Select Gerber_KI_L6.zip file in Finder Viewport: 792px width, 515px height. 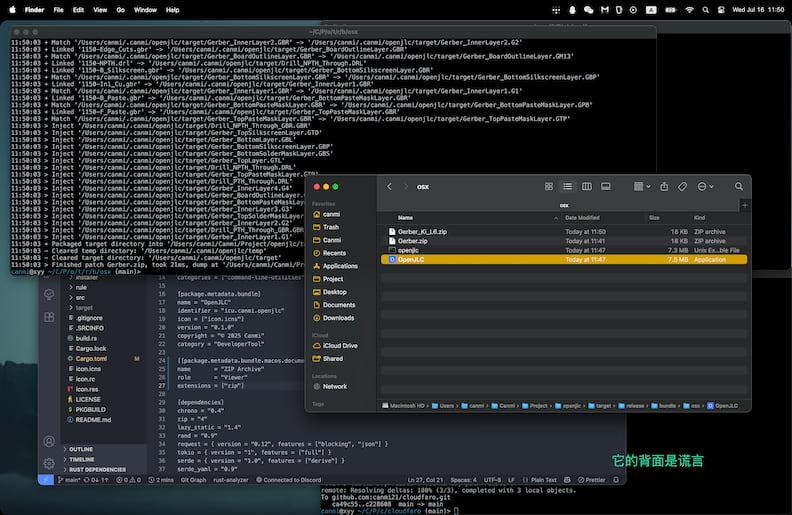(x=422, y=231)
